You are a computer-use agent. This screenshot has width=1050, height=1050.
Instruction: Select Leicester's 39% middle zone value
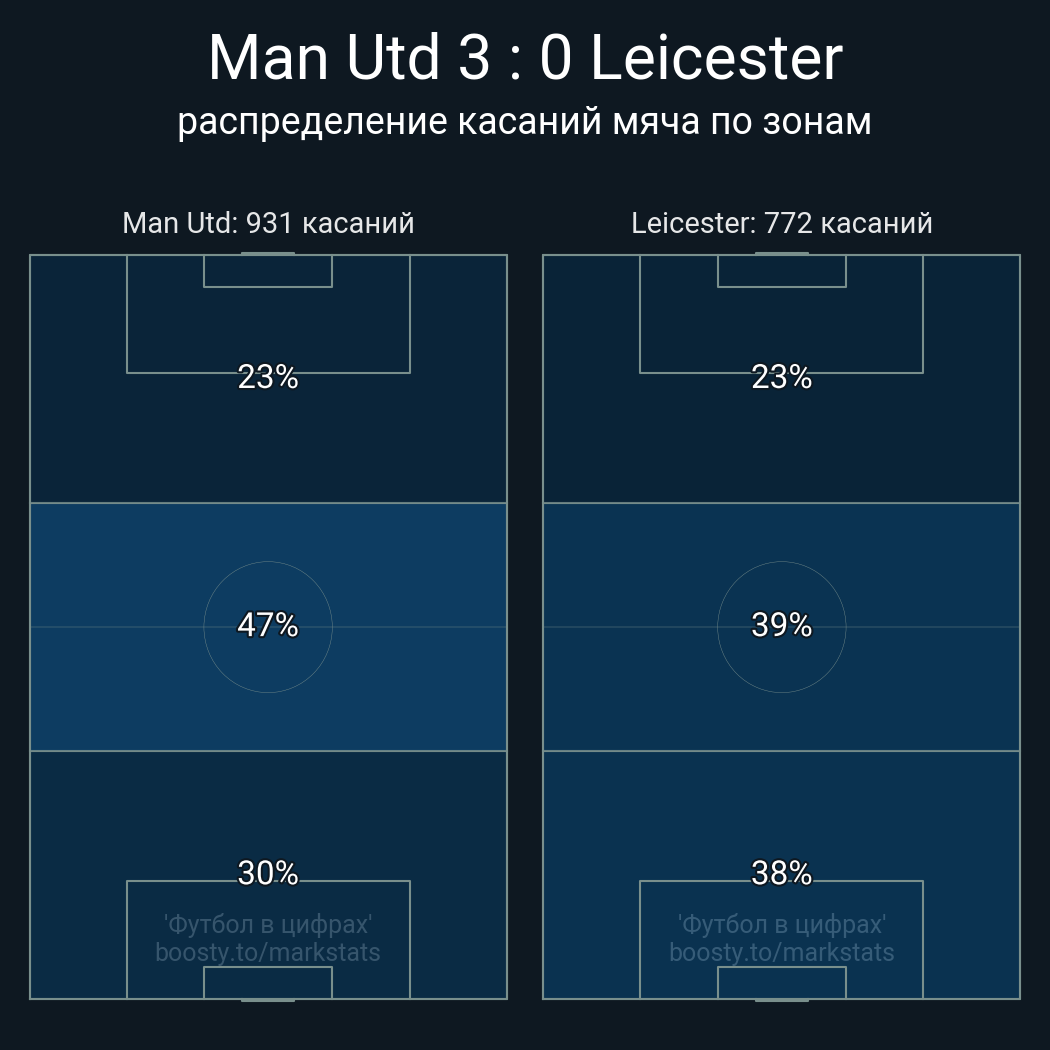click(781, 625)
